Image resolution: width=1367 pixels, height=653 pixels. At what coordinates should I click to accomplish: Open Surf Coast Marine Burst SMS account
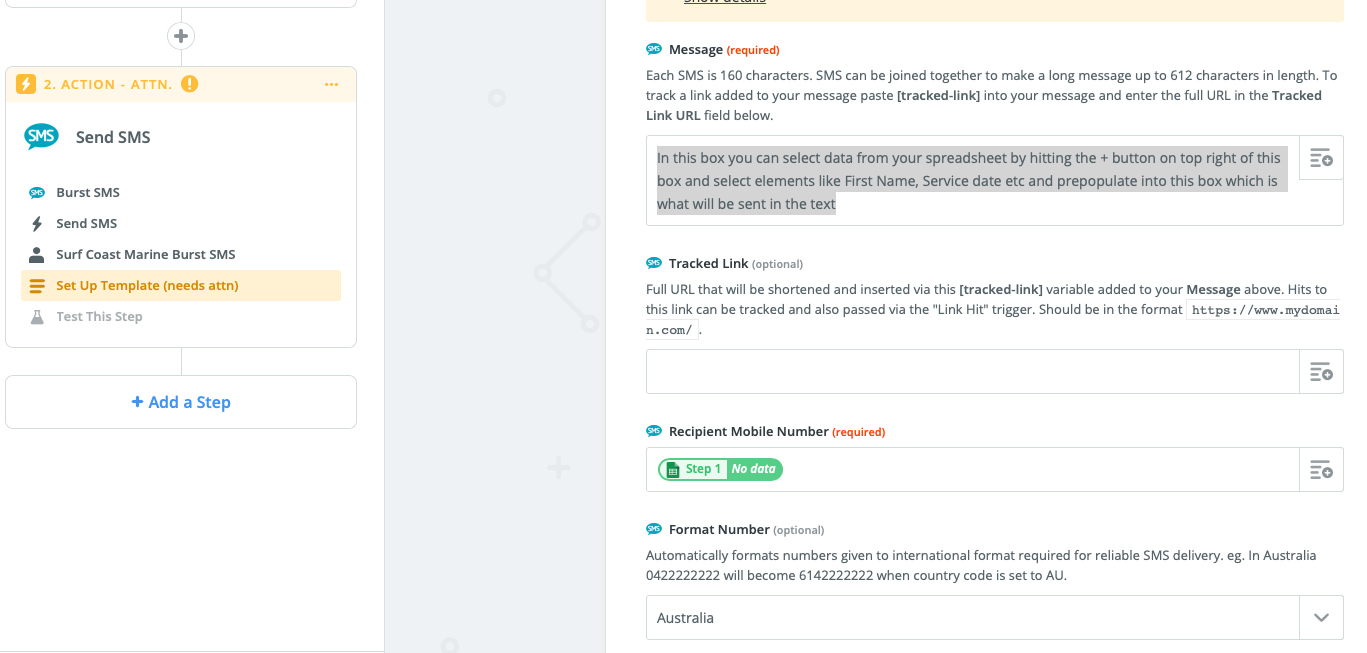click(145, 254)
